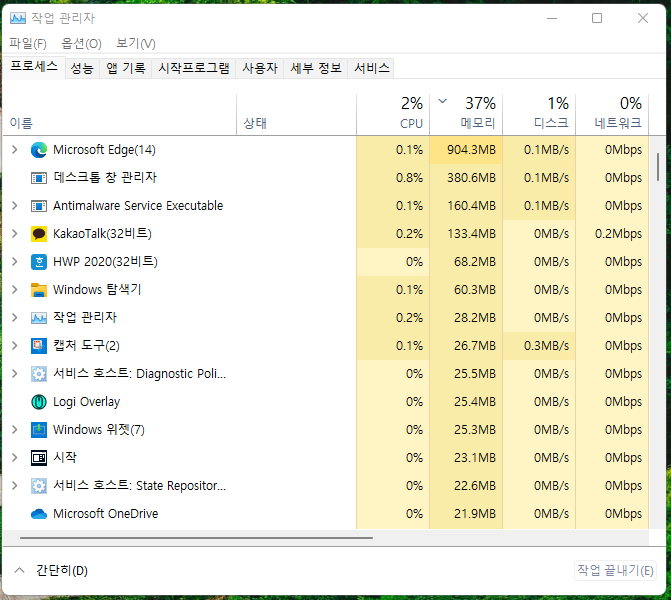Sort by the 상태 column header
This screenshot has width=671, height=600.
pos(296,114)
